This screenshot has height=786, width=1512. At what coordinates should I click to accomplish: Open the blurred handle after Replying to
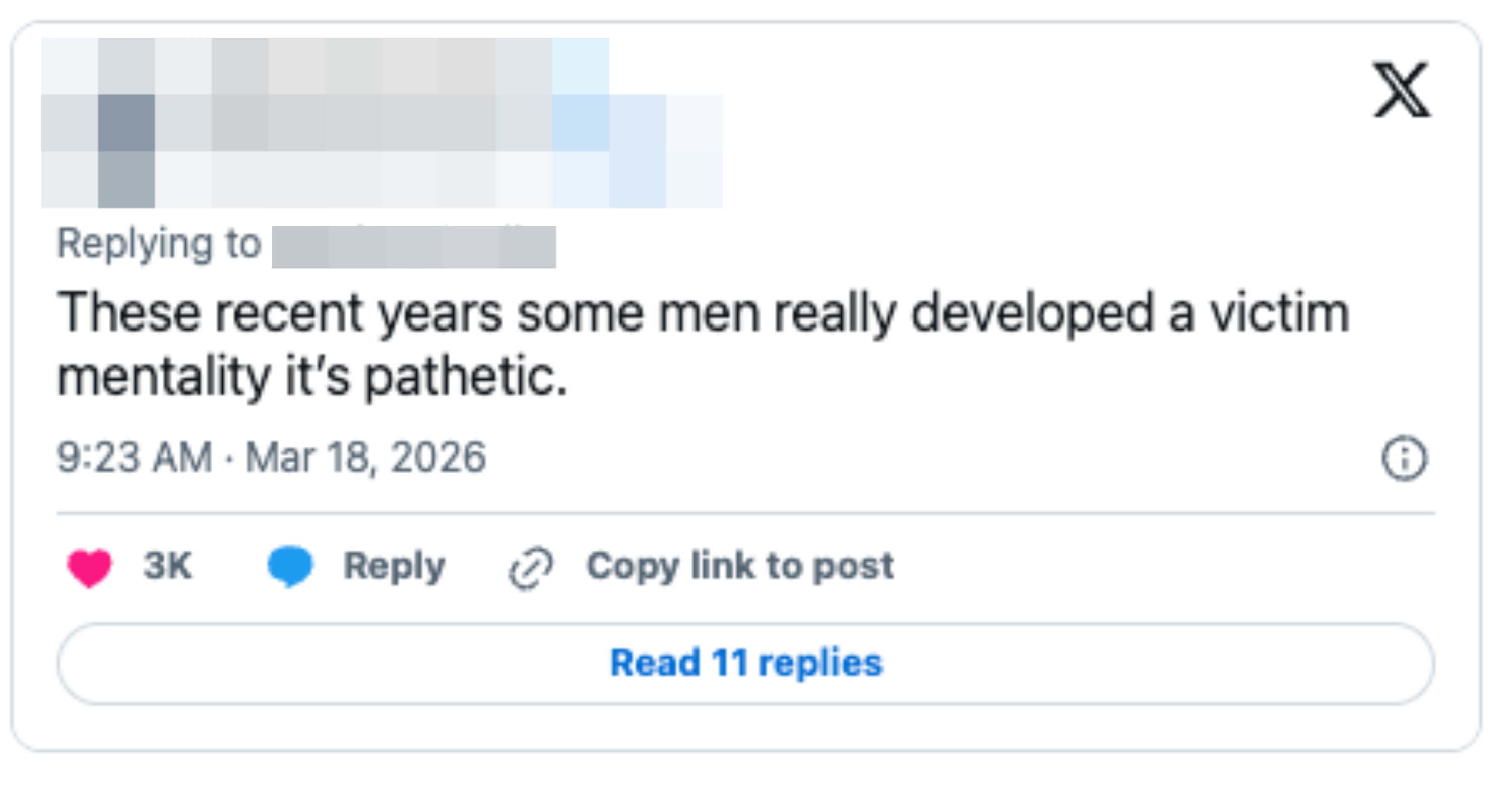coord(413,247)
